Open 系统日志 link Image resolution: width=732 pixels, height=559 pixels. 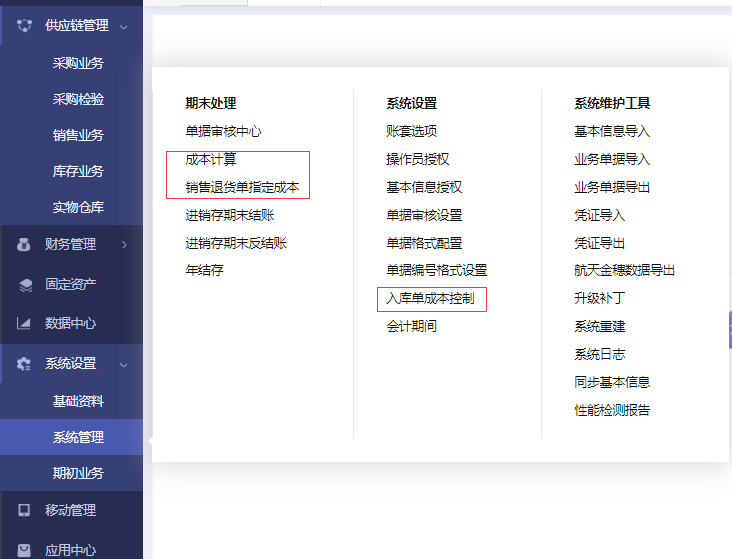[x=599, y=354]
